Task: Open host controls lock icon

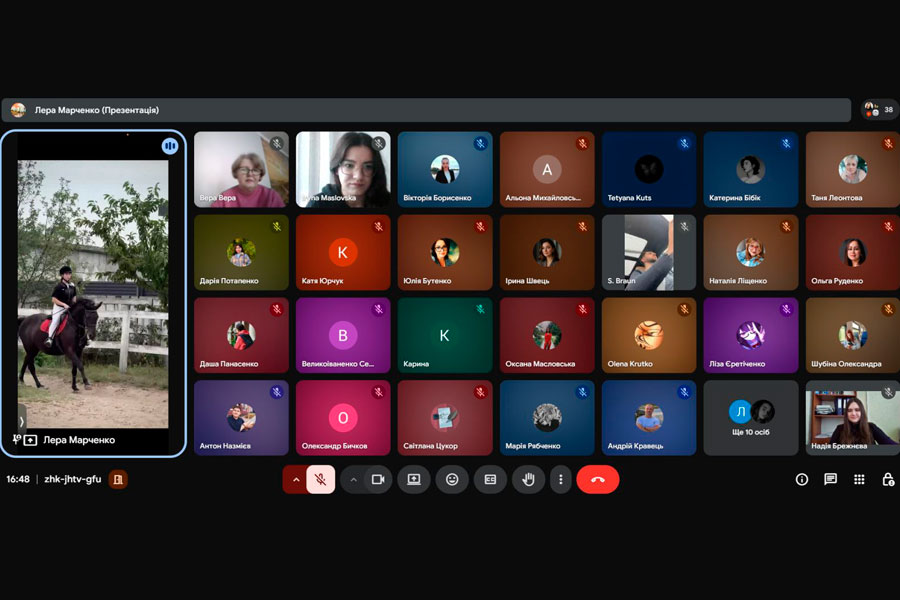Action: click(888, 479)
